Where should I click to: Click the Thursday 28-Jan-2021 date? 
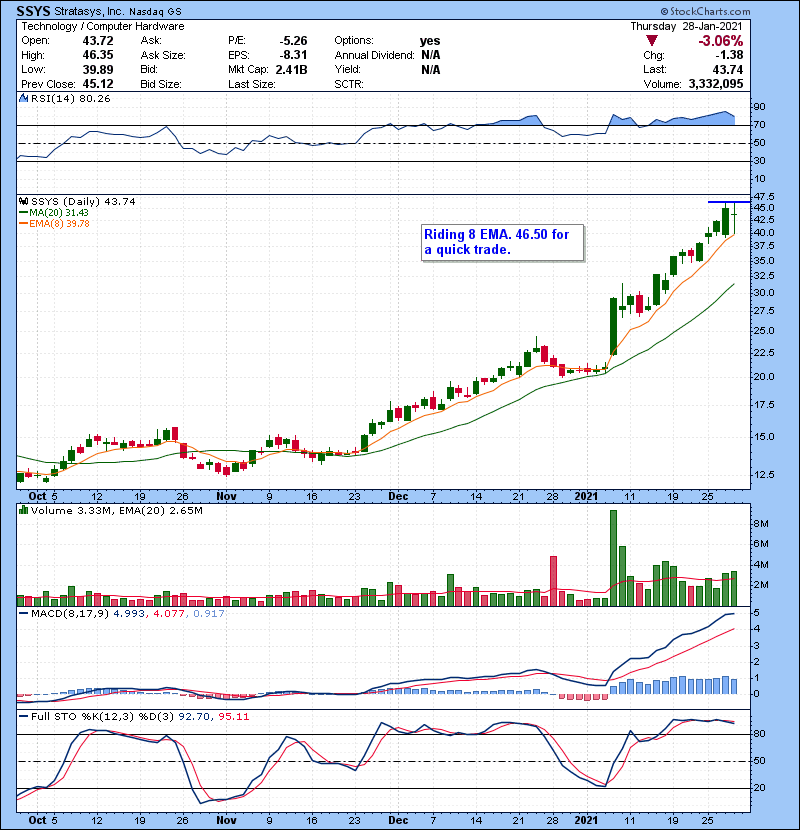click(x=687, y=26)
